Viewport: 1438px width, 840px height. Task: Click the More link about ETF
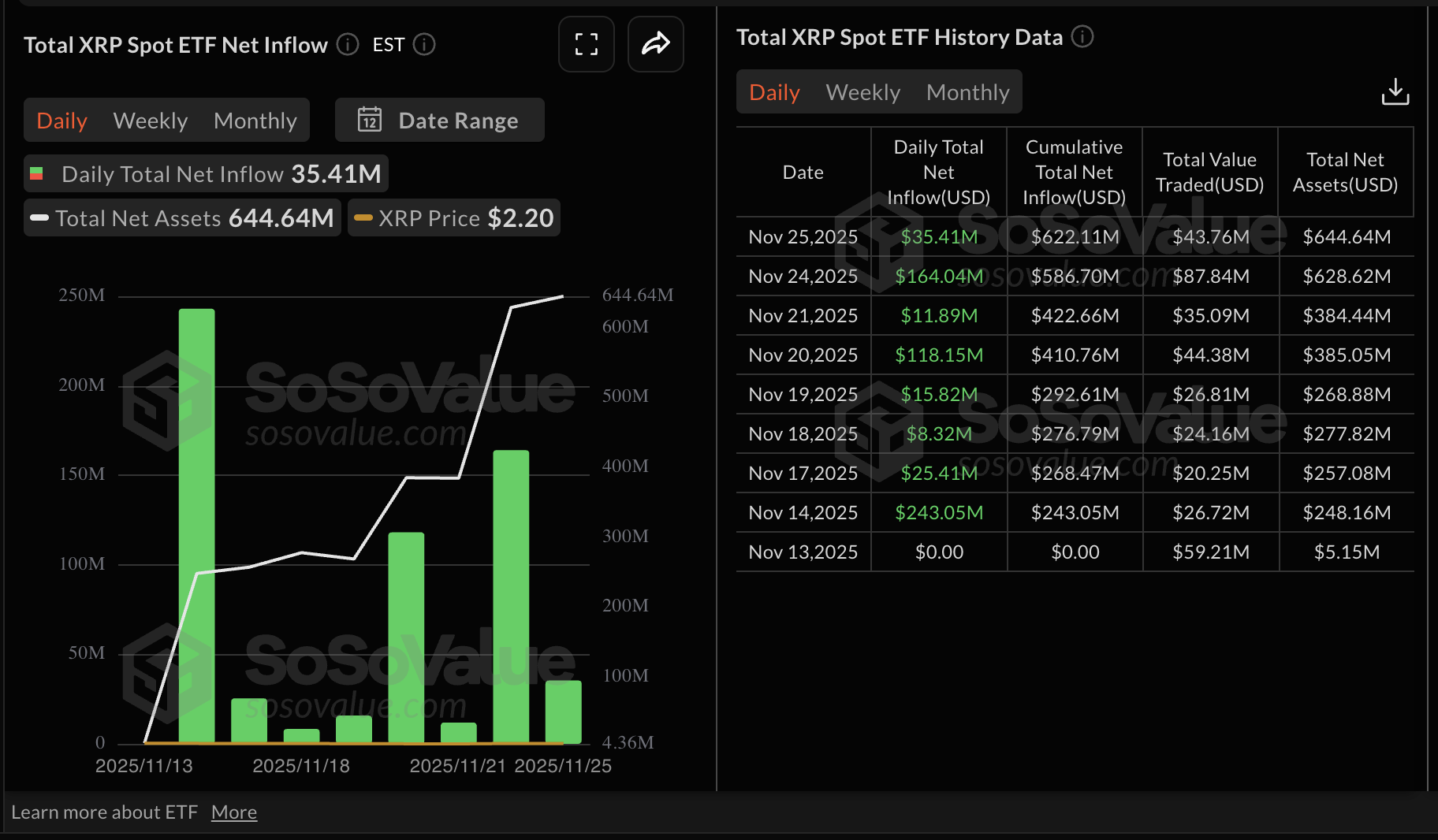click(233, 812)
